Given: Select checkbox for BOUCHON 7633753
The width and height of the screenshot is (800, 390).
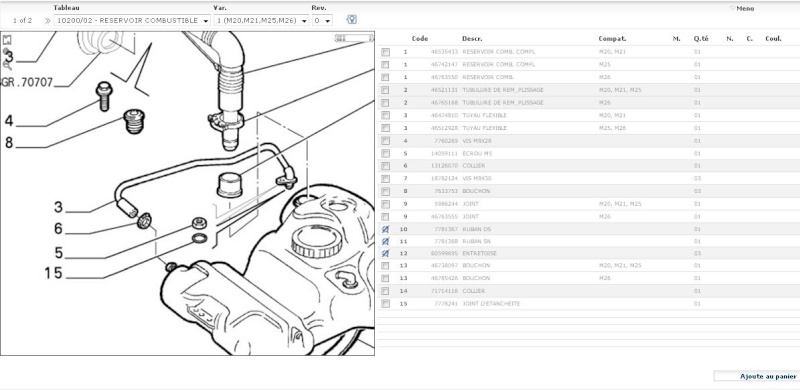Looking at the screenshot, I should coord(385,191).
